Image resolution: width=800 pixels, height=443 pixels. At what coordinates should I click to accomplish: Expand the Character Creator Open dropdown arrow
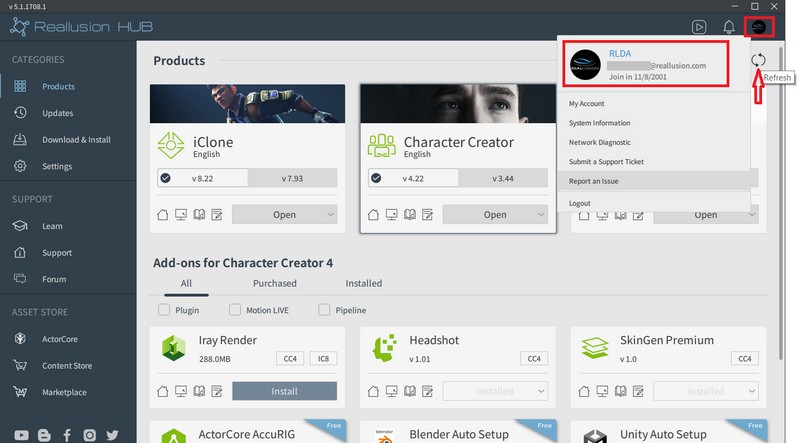(541, 215)
